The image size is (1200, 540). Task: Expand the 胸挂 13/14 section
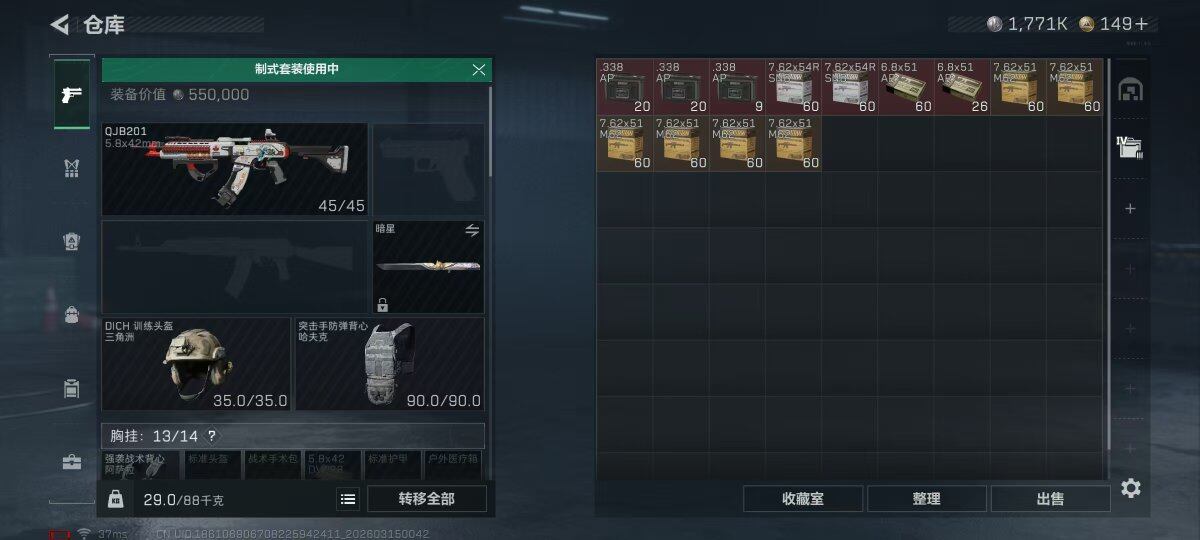coord(293,436)
